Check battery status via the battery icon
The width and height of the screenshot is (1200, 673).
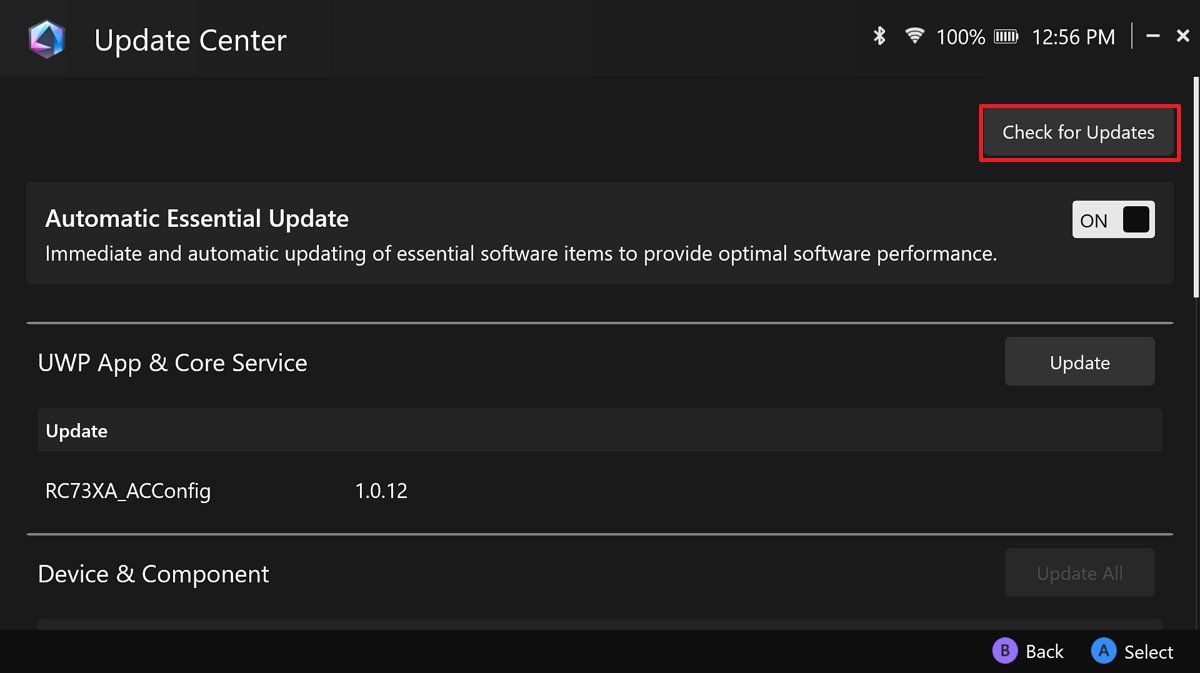pos(1004,36)
